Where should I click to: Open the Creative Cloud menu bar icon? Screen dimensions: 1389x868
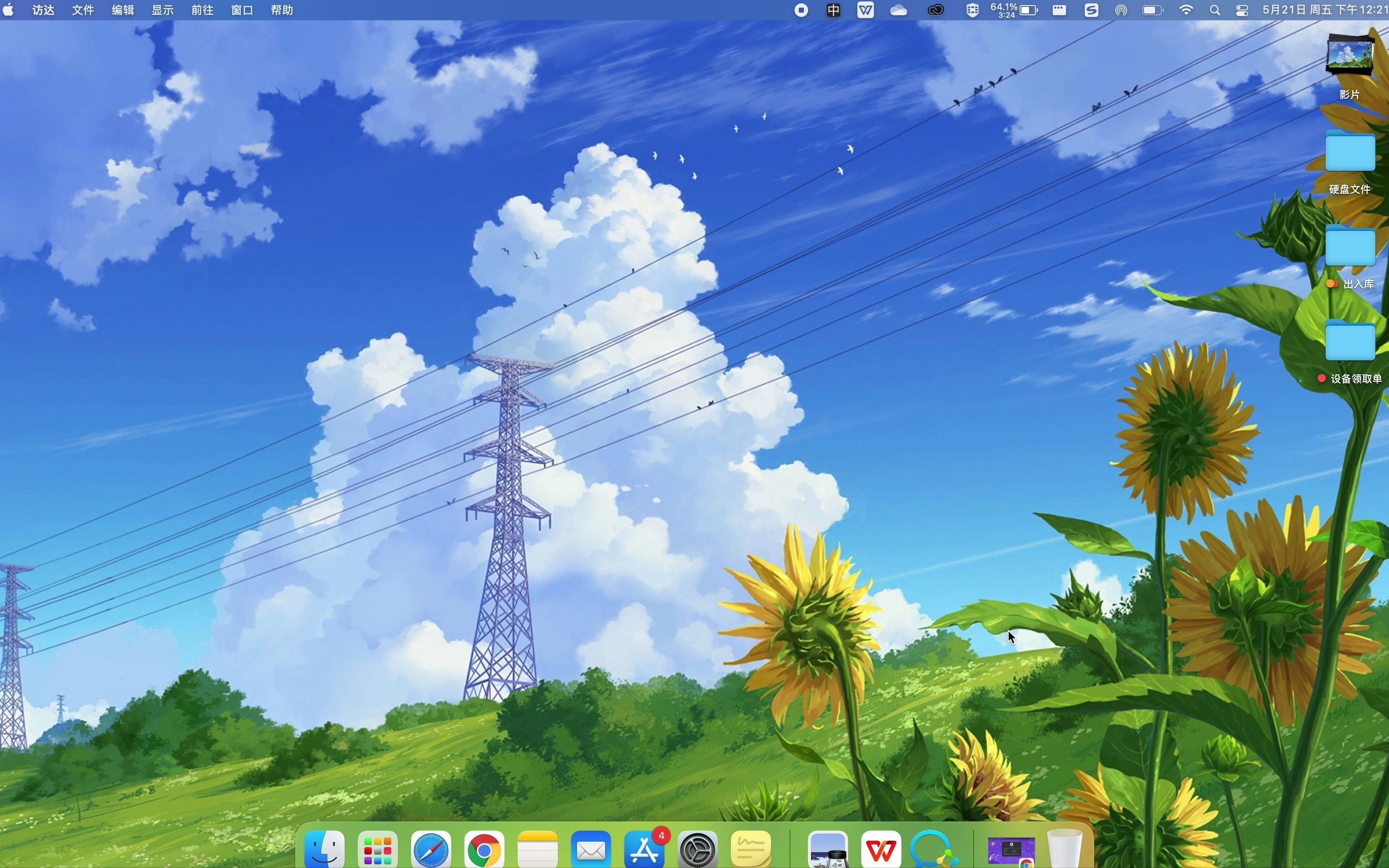[x=936, y=10]
